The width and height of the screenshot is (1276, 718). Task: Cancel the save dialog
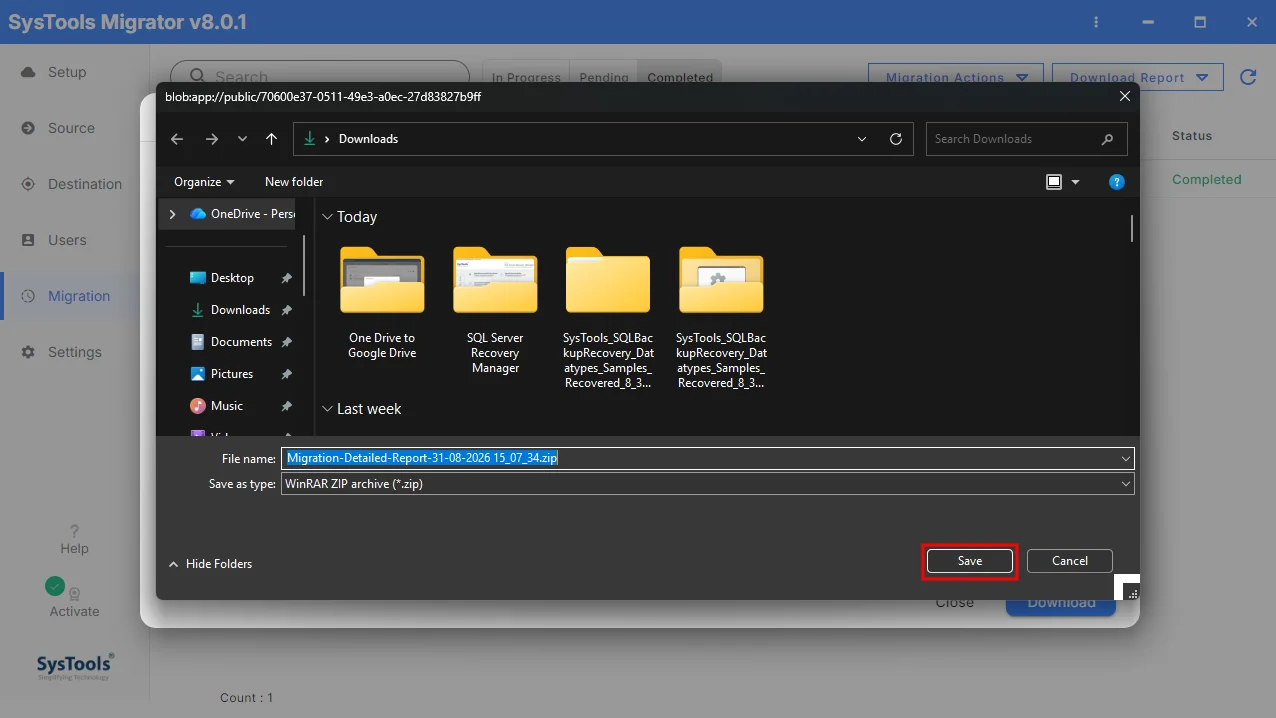point(1070,561)
